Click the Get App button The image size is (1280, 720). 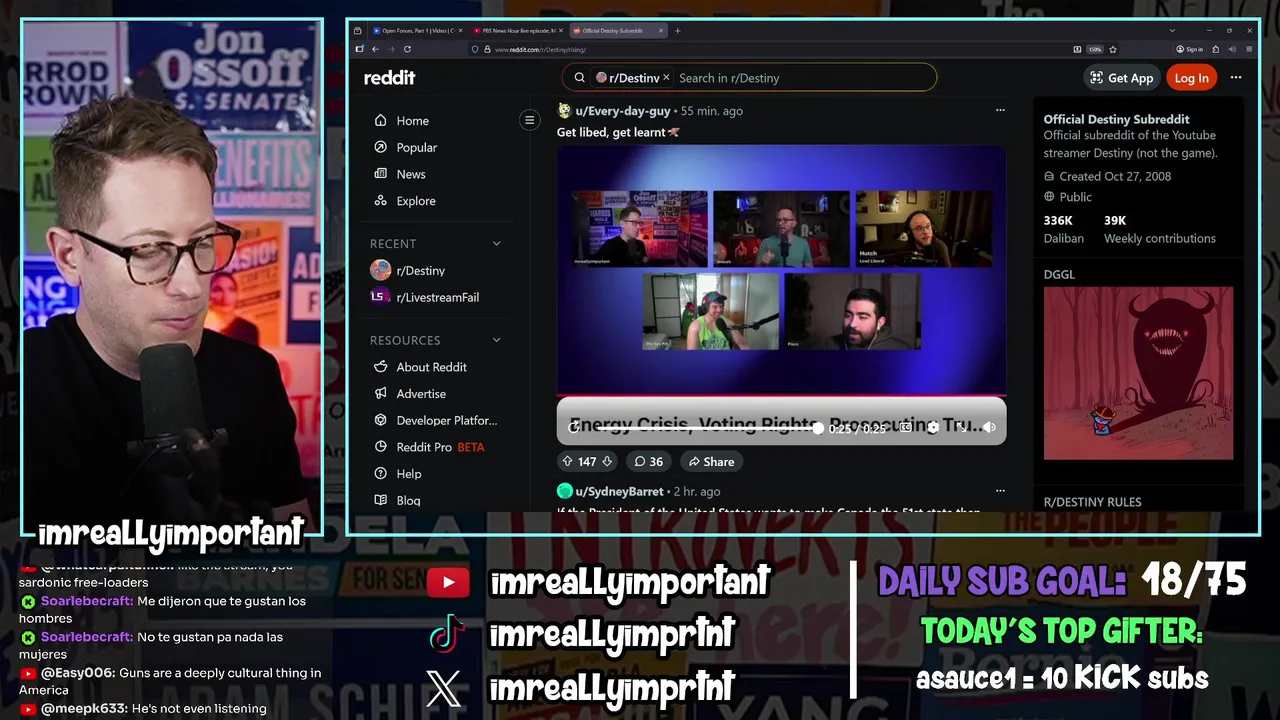tap(1121, 78)
